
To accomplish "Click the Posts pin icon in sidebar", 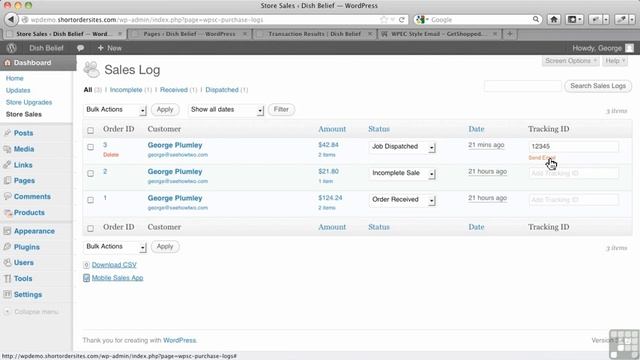I will pos(7,133).
